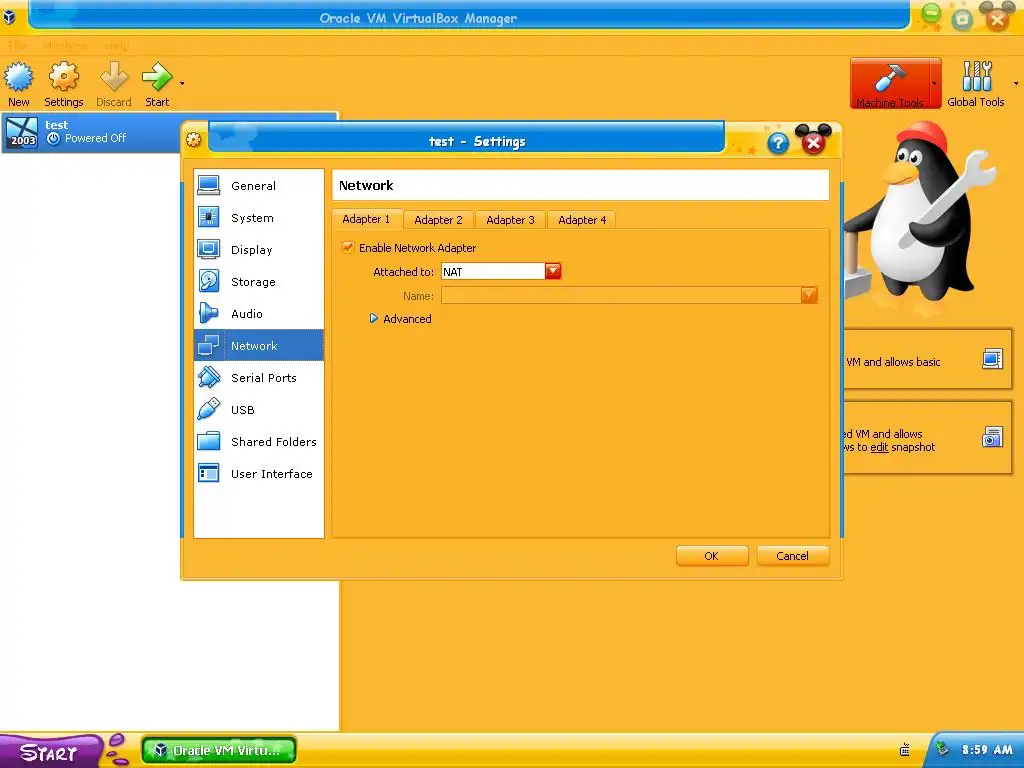This screenshot has width=1024, height=768.
Task: Select the Network settings category
Action: click(x=259, y=345)
